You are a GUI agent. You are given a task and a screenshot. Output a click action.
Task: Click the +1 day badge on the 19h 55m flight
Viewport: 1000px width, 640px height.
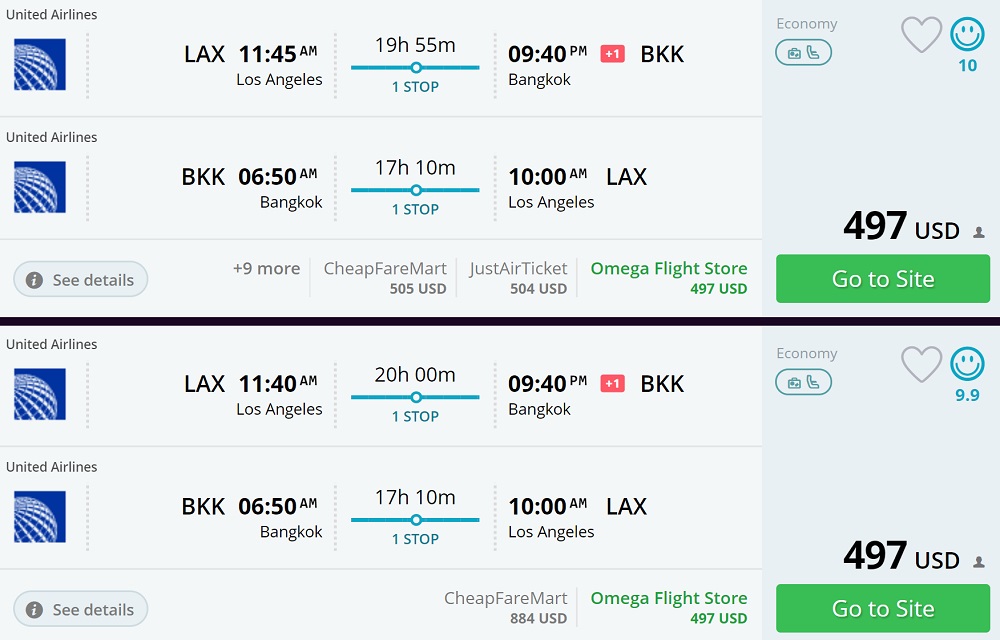click(612, 54)
